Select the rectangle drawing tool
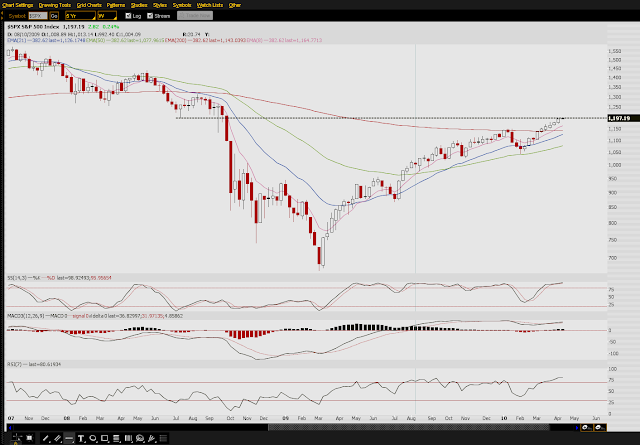 point(104,438)
